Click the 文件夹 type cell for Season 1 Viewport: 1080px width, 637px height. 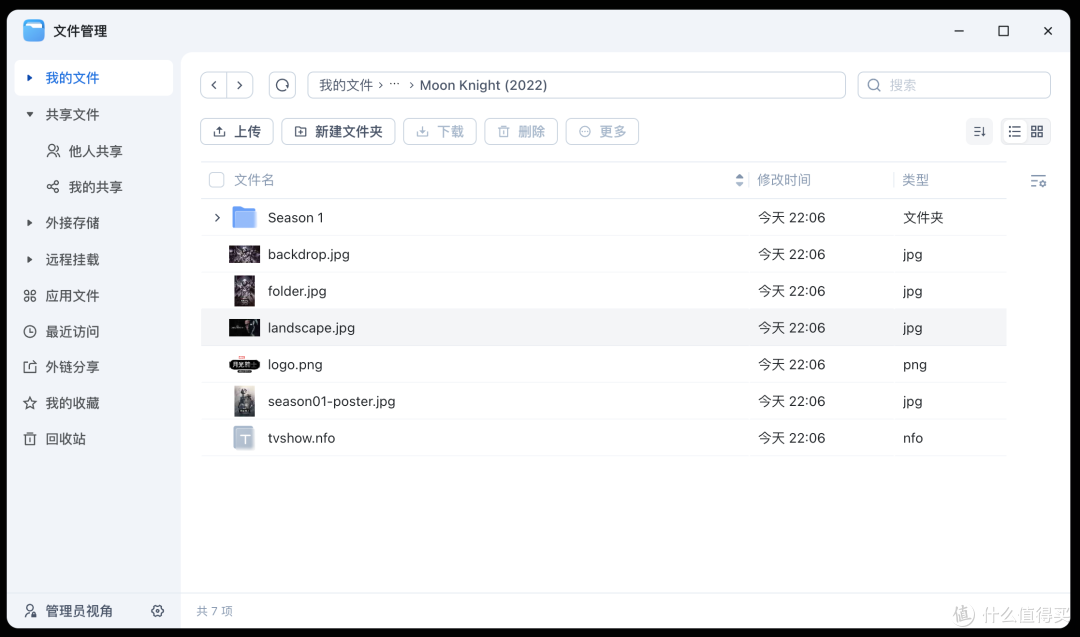923,218
